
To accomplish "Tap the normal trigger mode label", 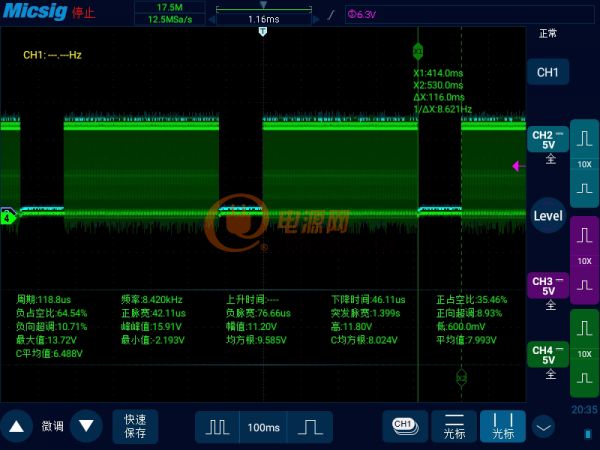I will 548,34.
